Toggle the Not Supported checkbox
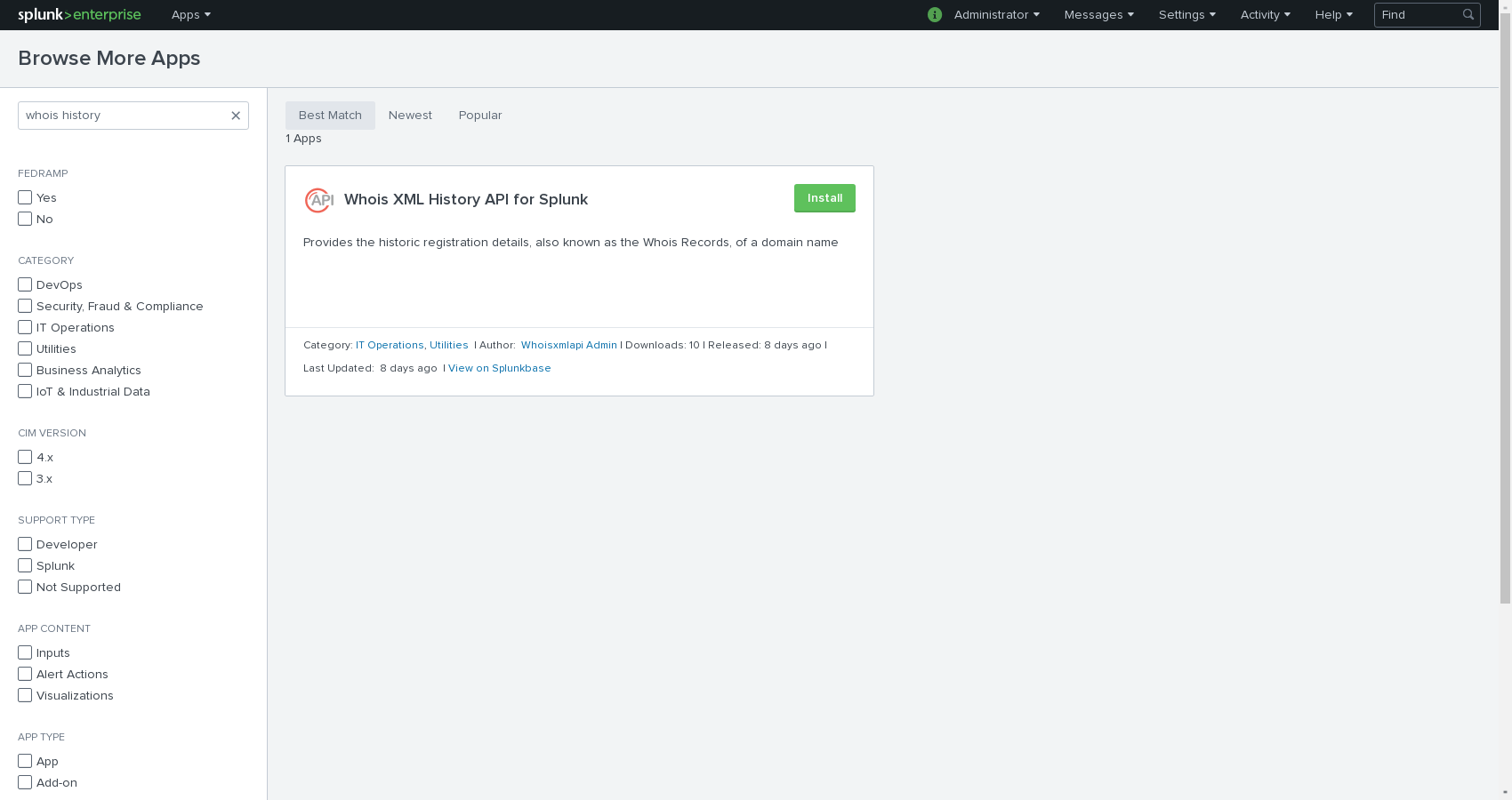 25,587
